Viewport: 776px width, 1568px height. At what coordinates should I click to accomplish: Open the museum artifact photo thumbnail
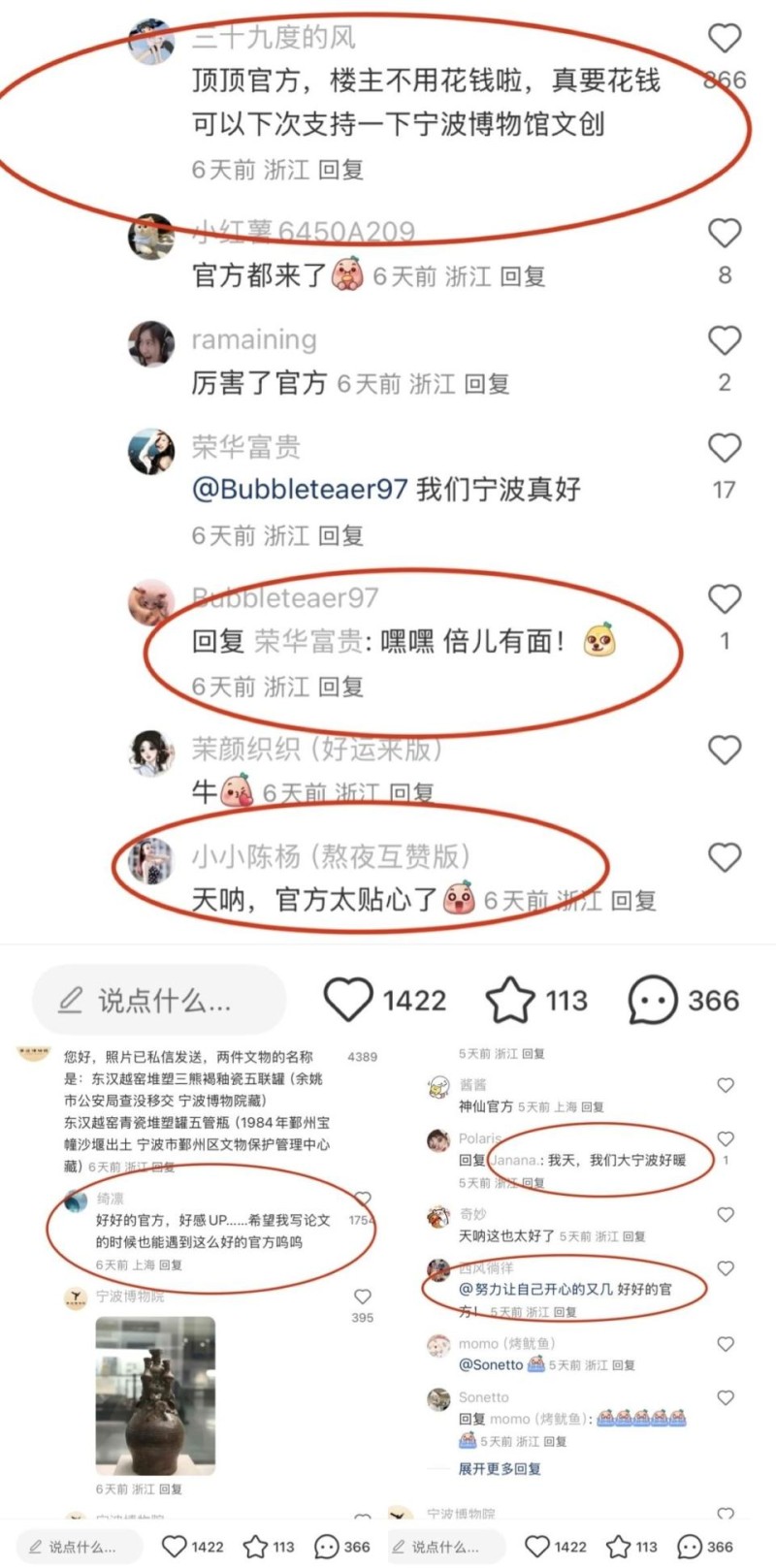[x=155, y=1395]
